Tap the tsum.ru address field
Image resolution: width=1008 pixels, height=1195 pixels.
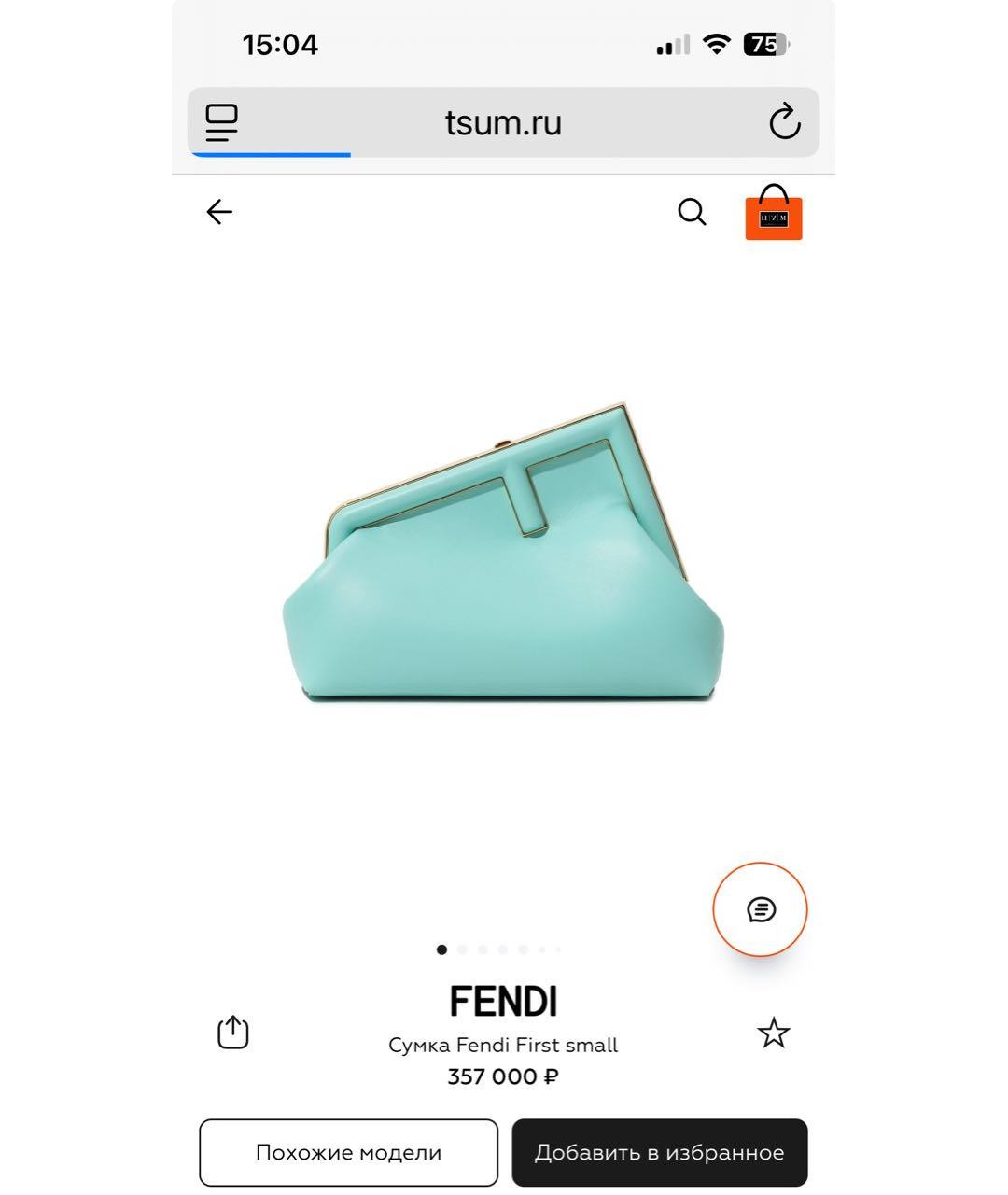click(x=503, y=122)
